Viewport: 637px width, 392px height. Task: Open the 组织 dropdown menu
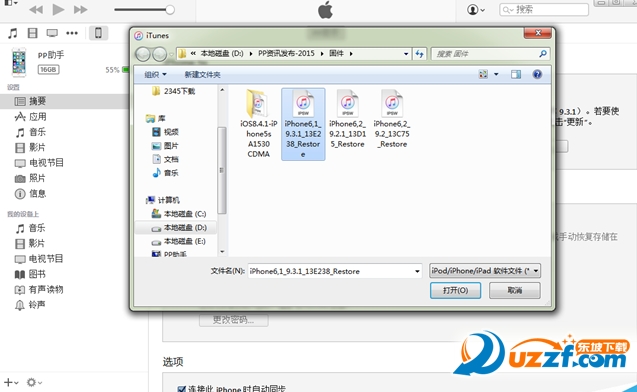[x=156, y=75]
